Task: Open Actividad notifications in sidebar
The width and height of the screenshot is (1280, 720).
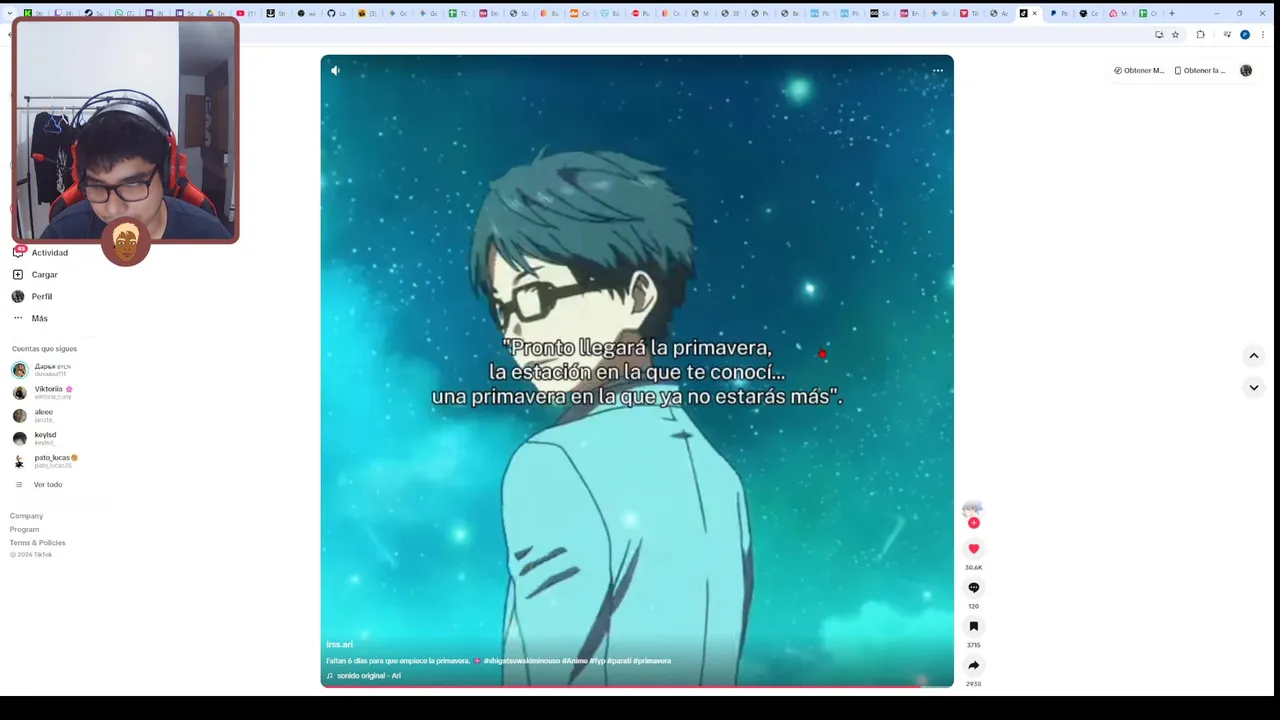Action: point(50,253)
